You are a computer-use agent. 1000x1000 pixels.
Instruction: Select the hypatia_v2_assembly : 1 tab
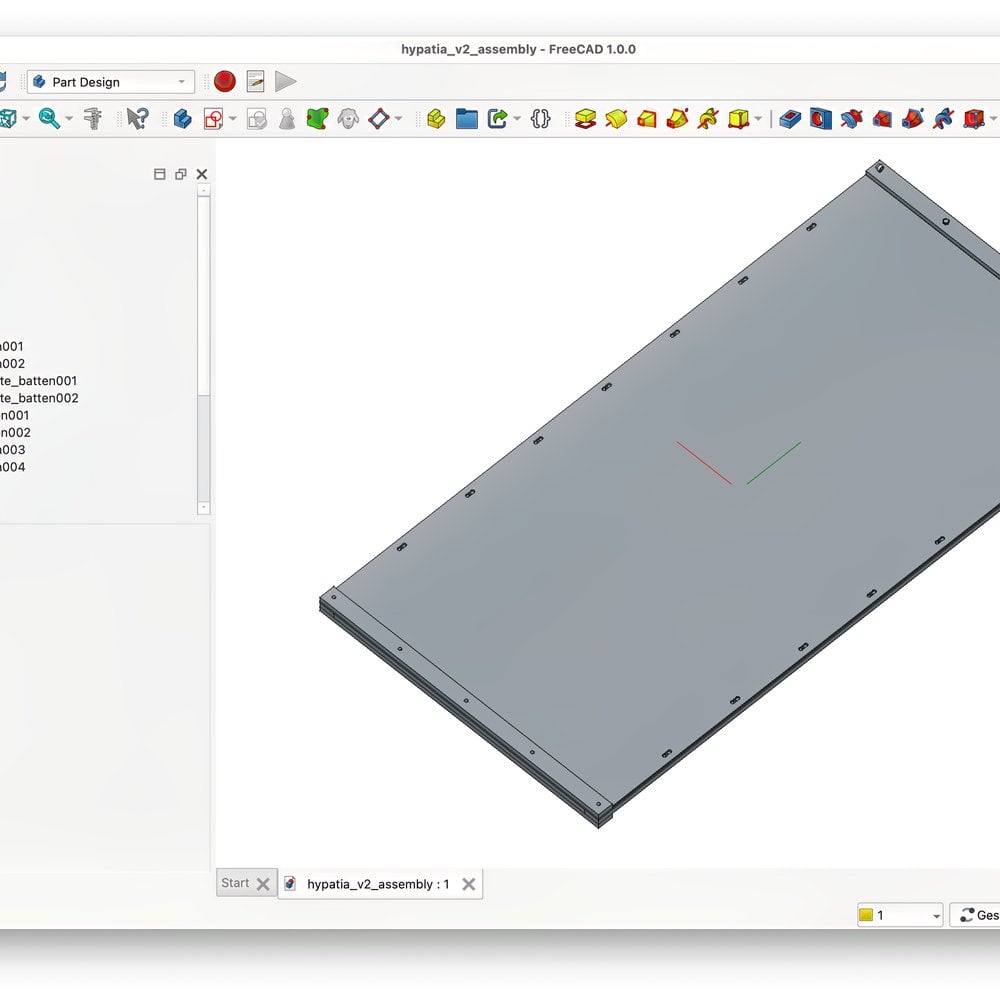(x=377, y=884)
